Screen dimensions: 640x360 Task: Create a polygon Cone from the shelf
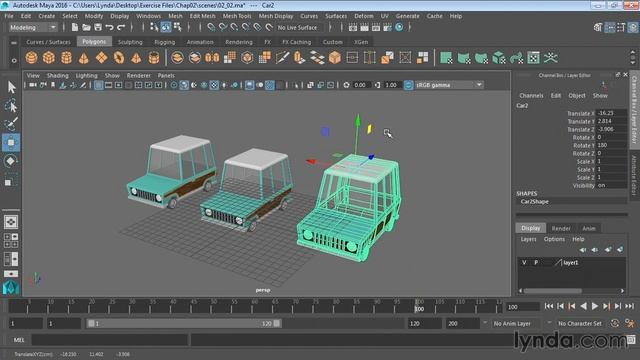pyautogui.click(x=84, y=58)
